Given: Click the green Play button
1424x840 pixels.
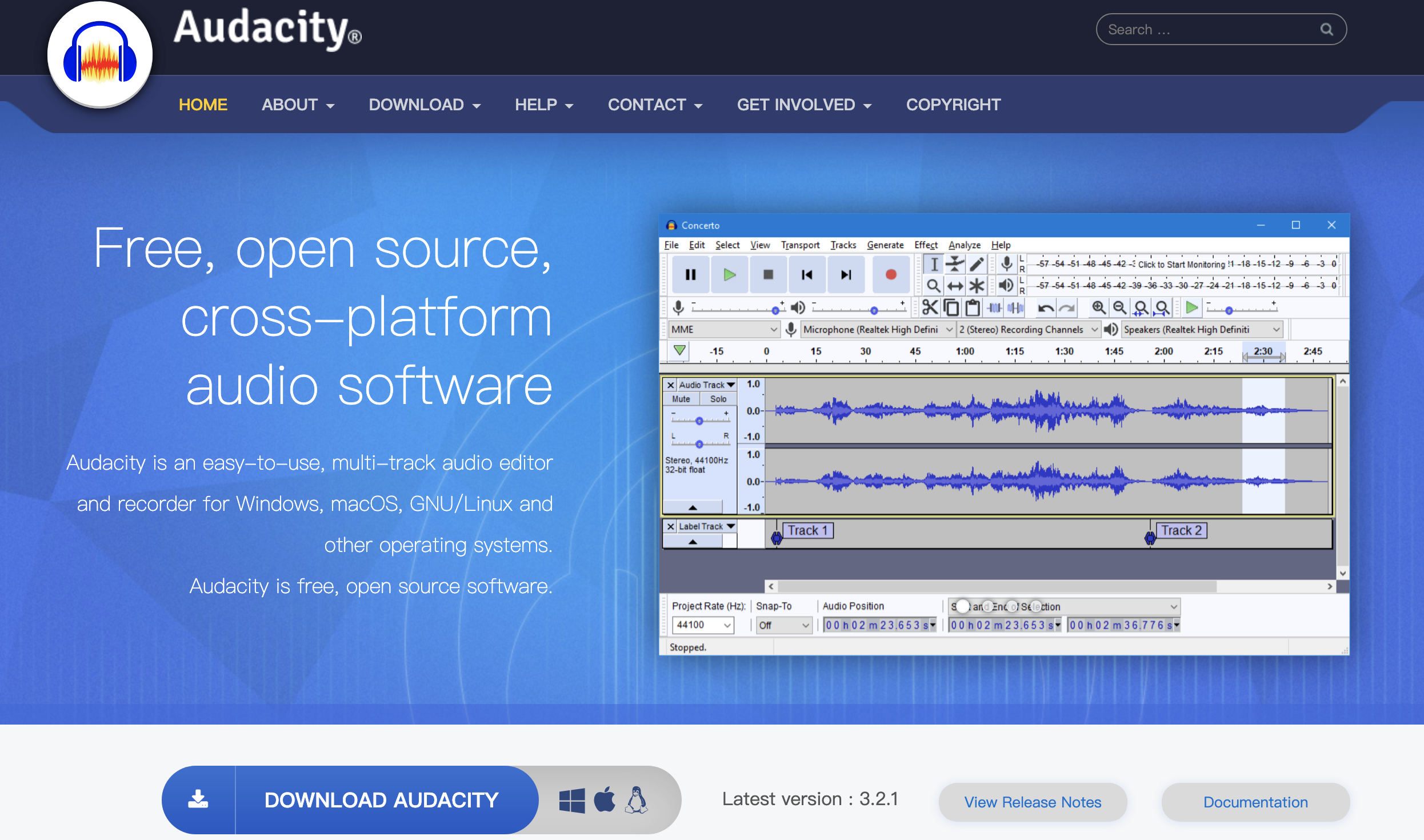Looking at the screenshot, I should pos(729,275).
